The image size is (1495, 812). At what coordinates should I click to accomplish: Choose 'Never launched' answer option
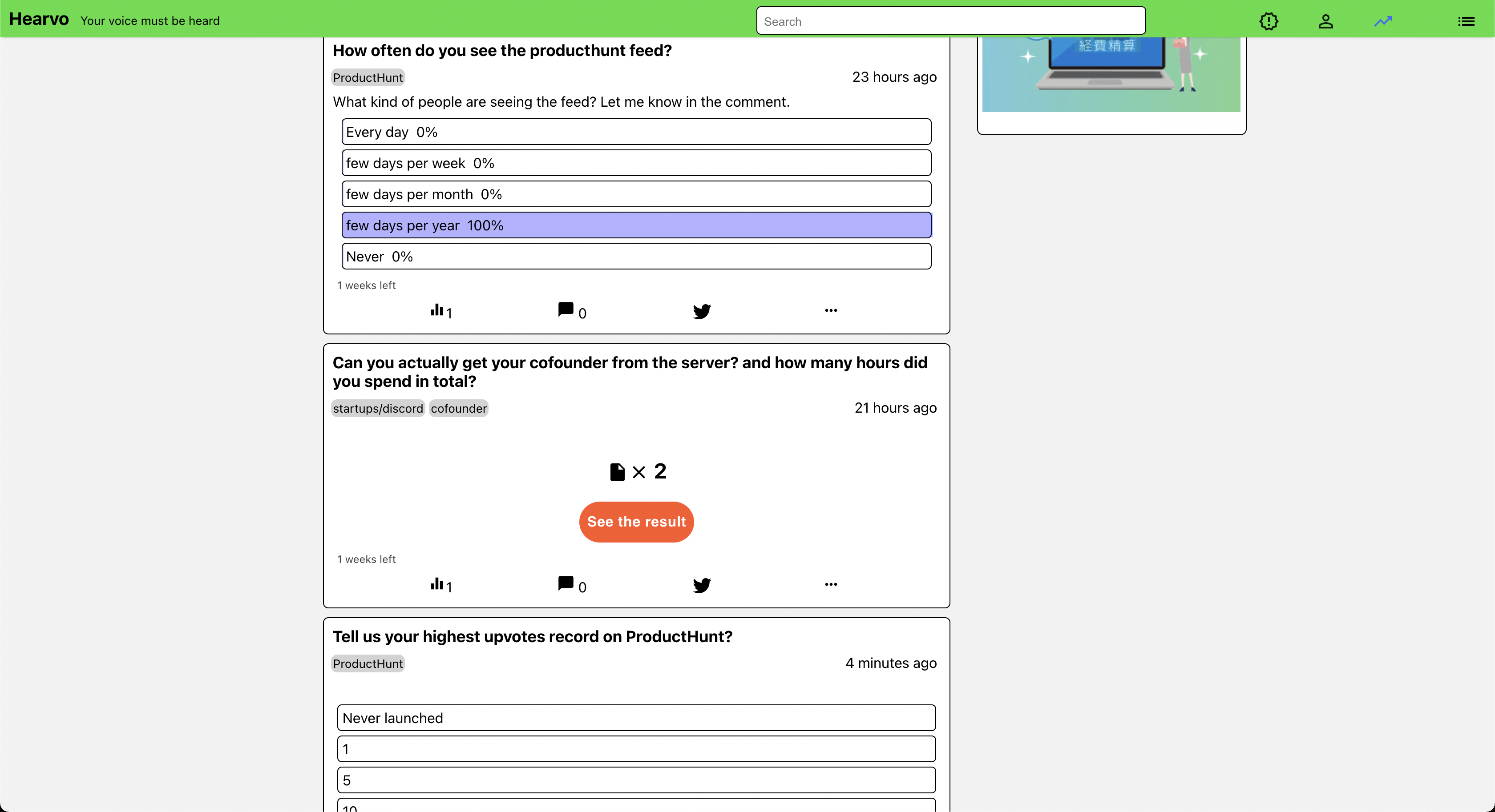(636, 718)
